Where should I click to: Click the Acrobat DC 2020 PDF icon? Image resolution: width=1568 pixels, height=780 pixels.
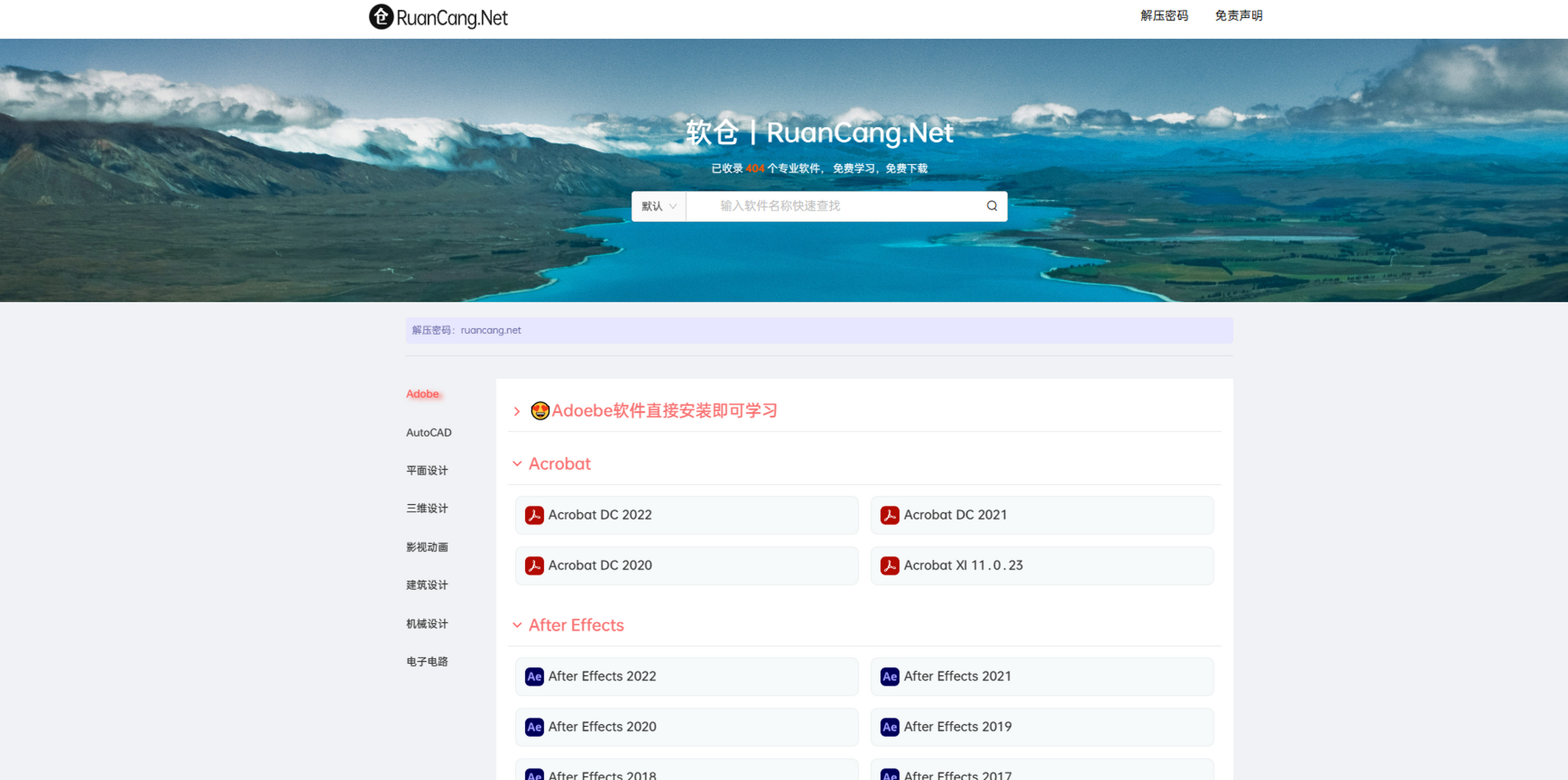pos(534,565)
